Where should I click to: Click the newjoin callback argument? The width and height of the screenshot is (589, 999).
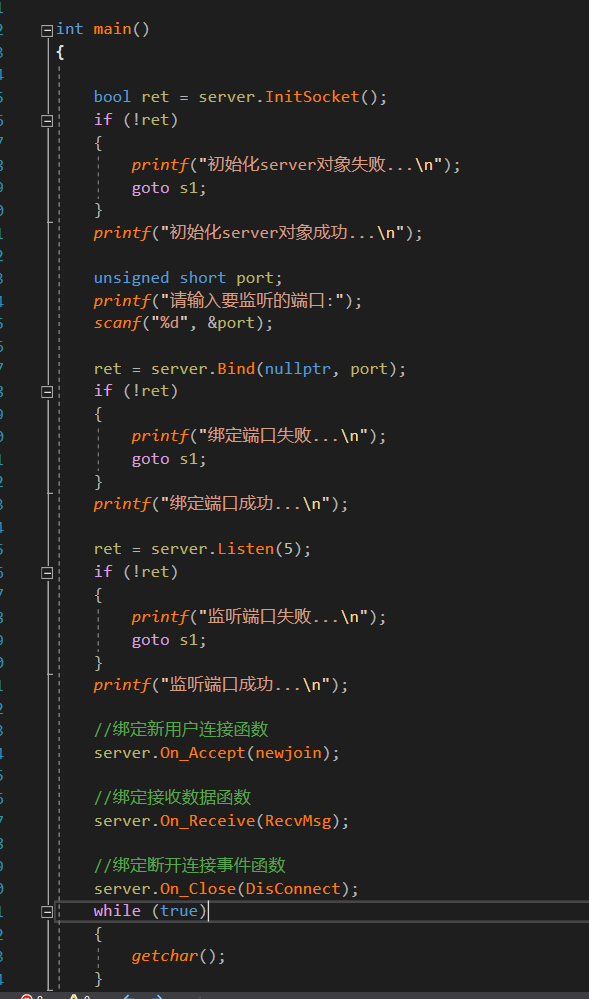pos(288,753)
